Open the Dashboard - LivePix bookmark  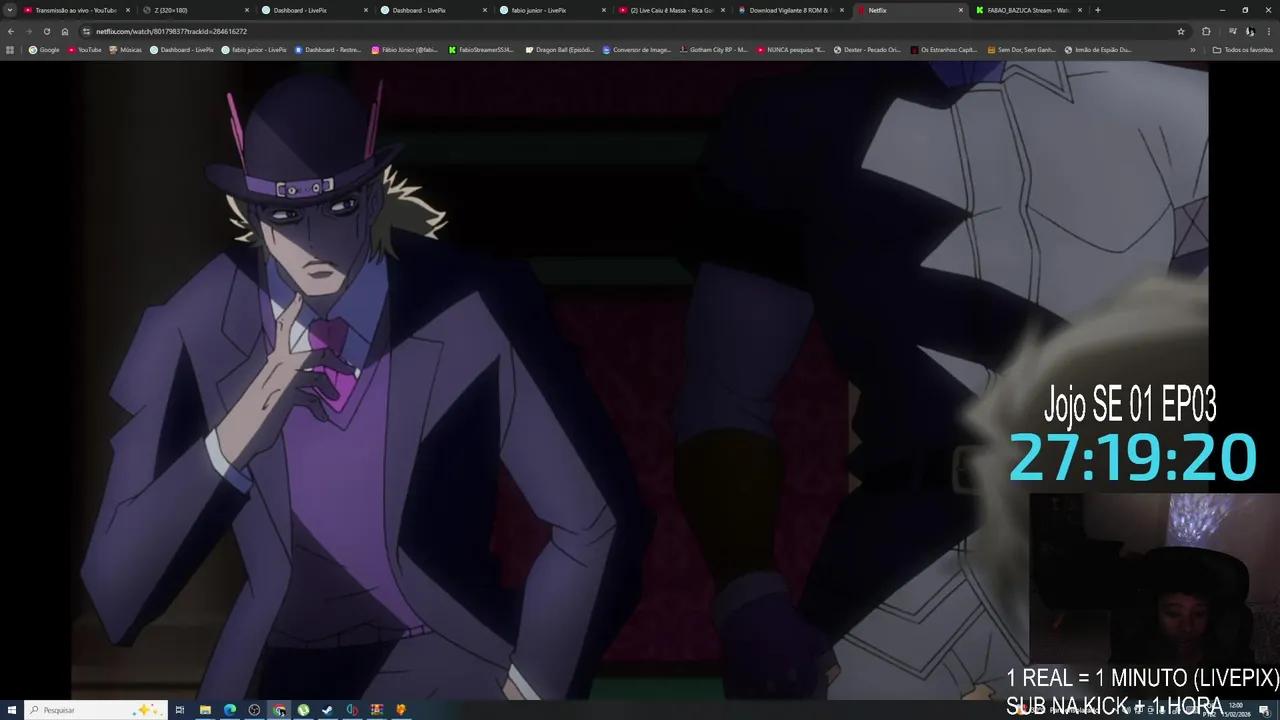(182, 49)
